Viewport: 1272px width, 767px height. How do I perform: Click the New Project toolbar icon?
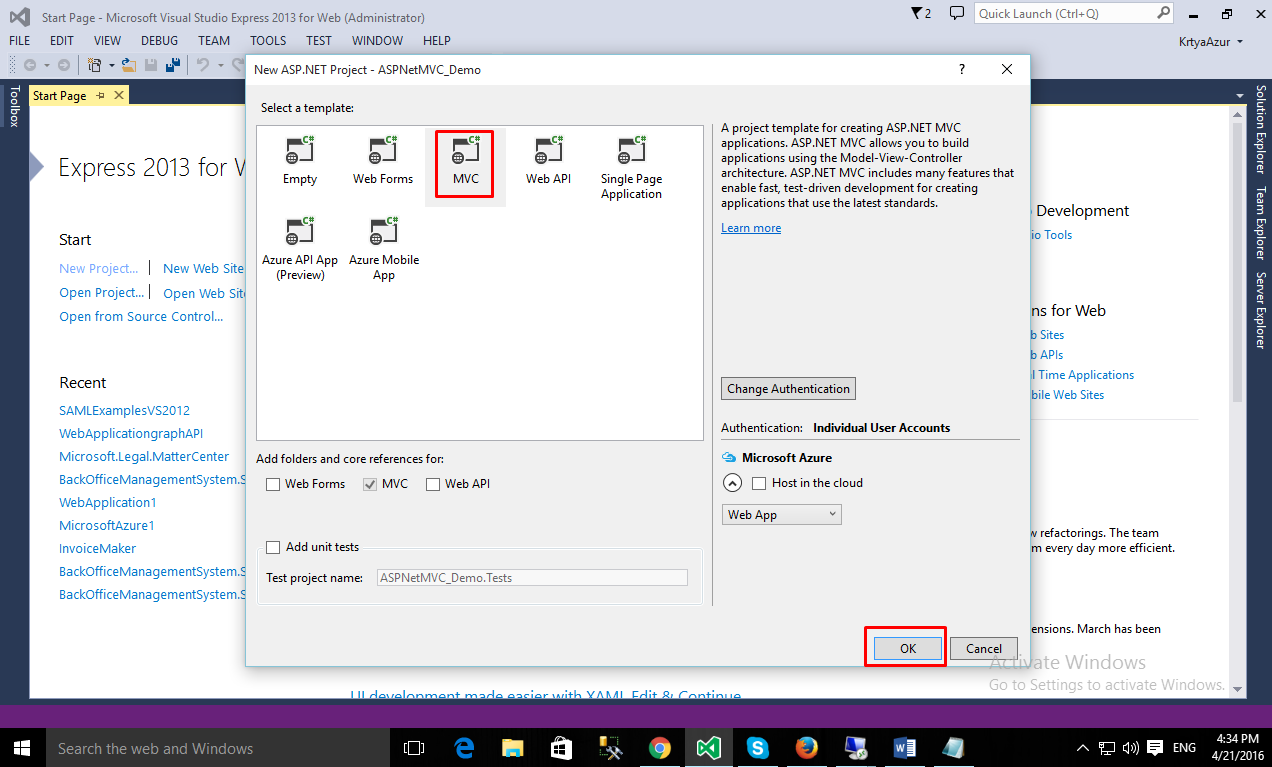tap(95, 65)
